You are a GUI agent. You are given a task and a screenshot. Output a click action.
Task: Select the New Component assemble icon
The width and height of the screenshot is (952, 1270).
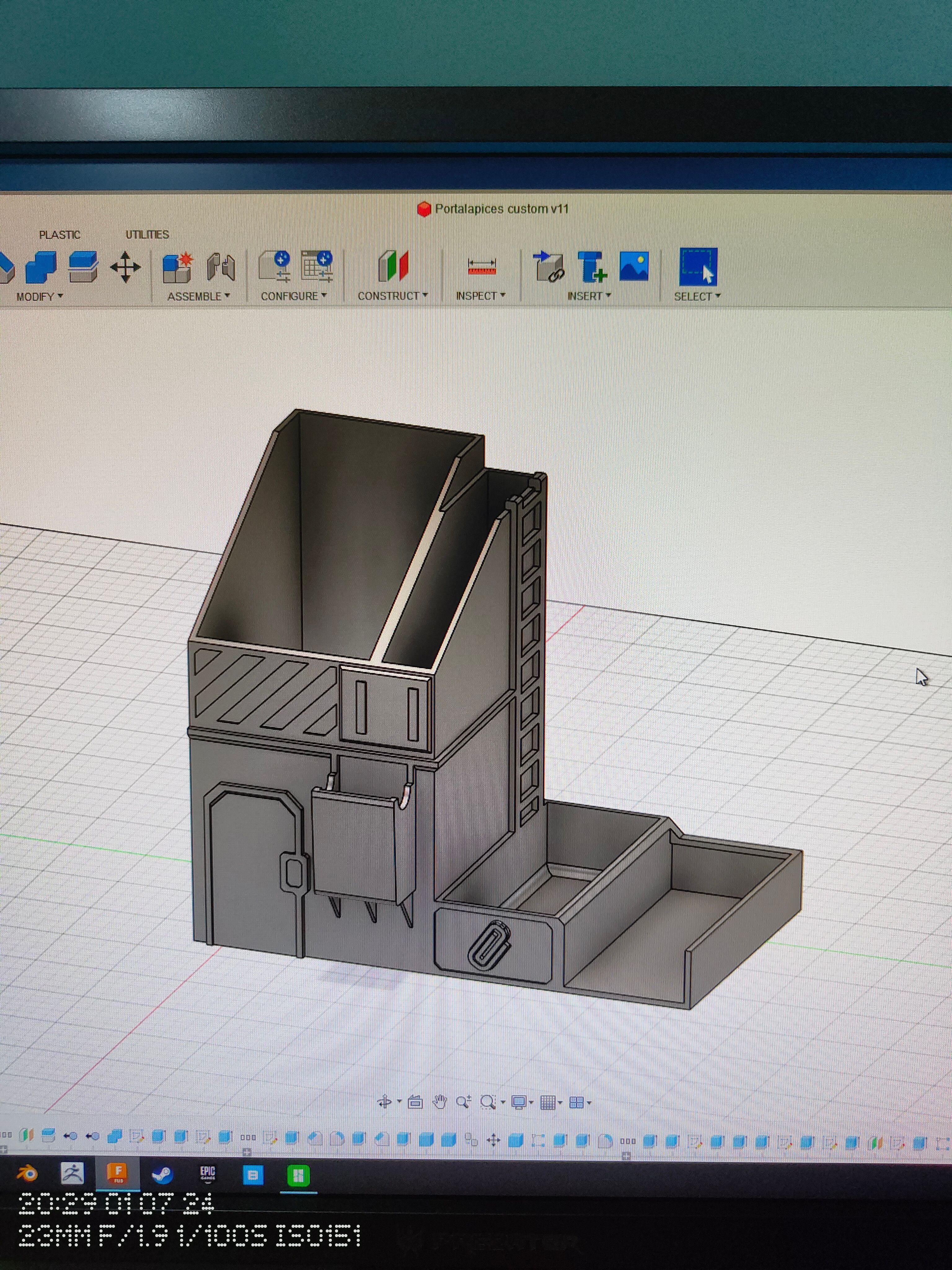pos(177,268)
